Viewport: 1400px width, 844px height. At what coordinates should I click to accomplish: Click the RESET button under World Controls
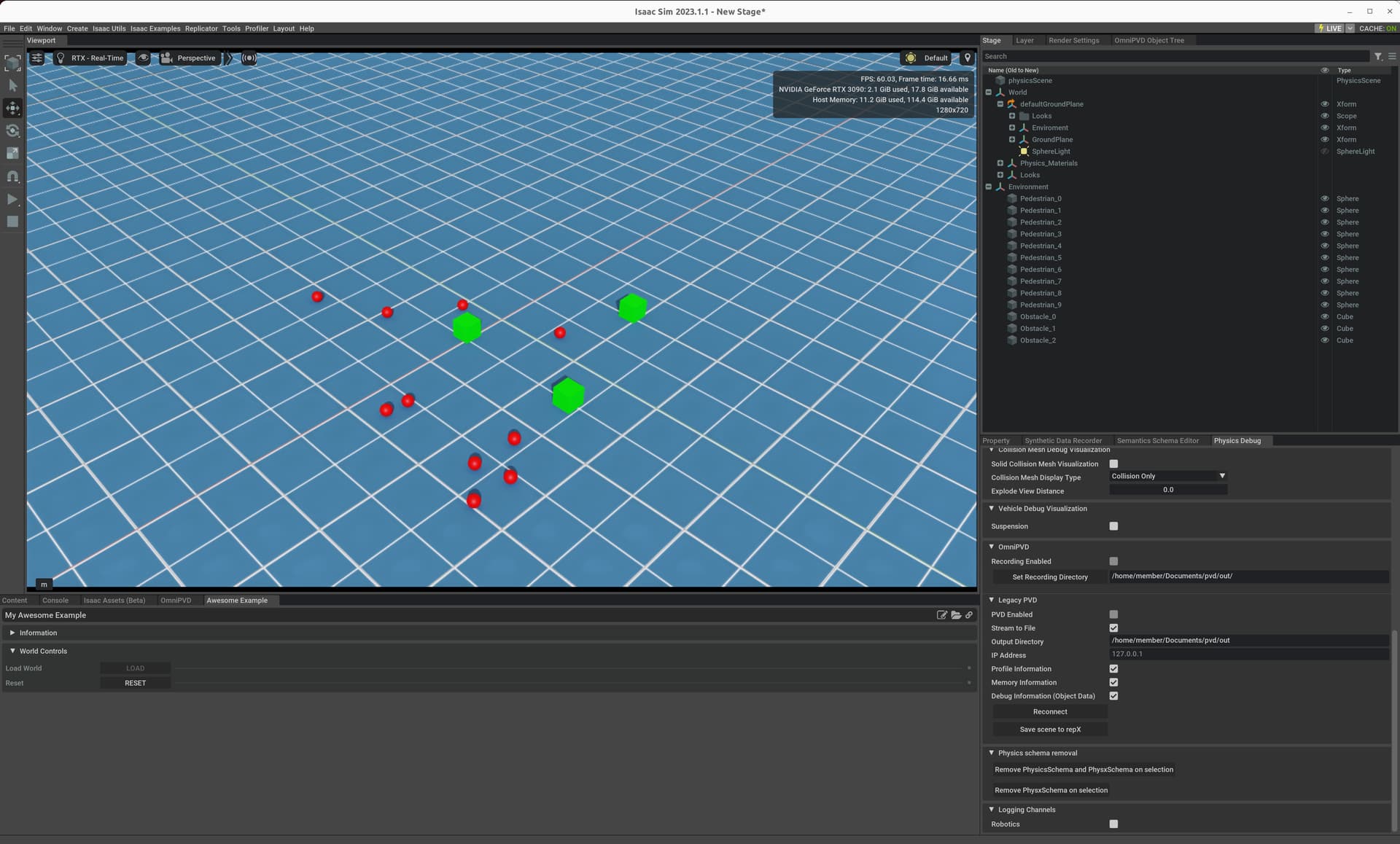point(134,683)
